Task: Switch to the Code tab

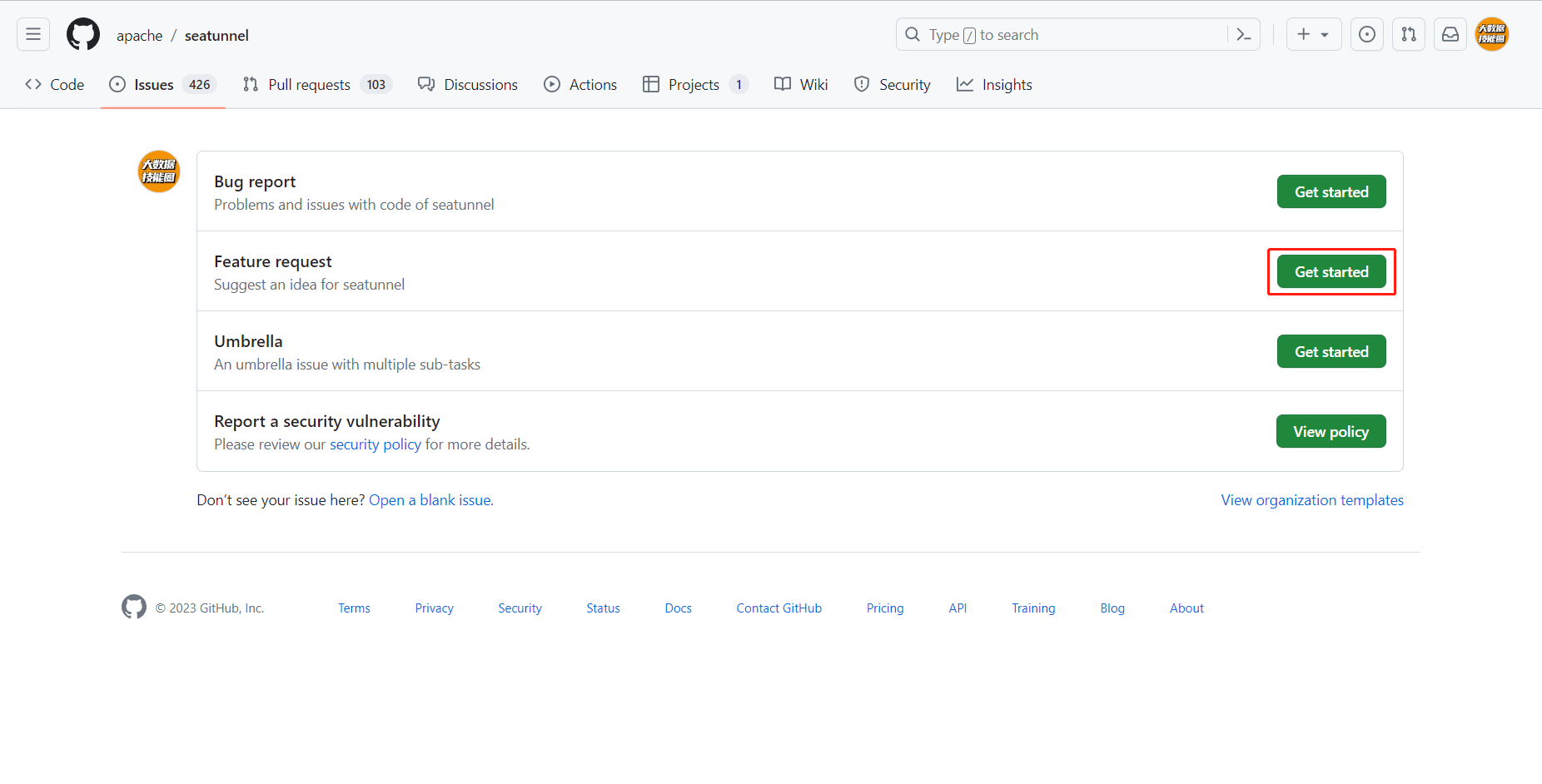Action: (x=55, y=84)
